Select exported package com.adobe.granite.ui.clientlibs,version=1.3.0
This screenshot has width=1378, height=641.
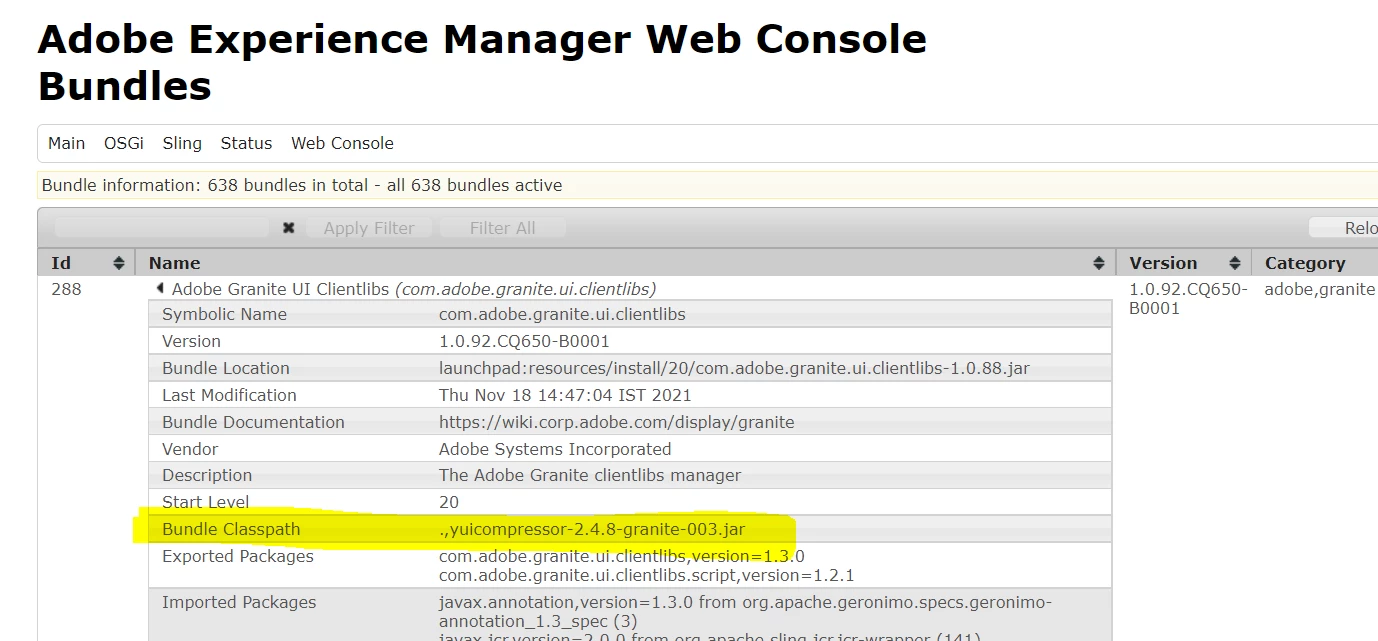click(x=622, y=556)
